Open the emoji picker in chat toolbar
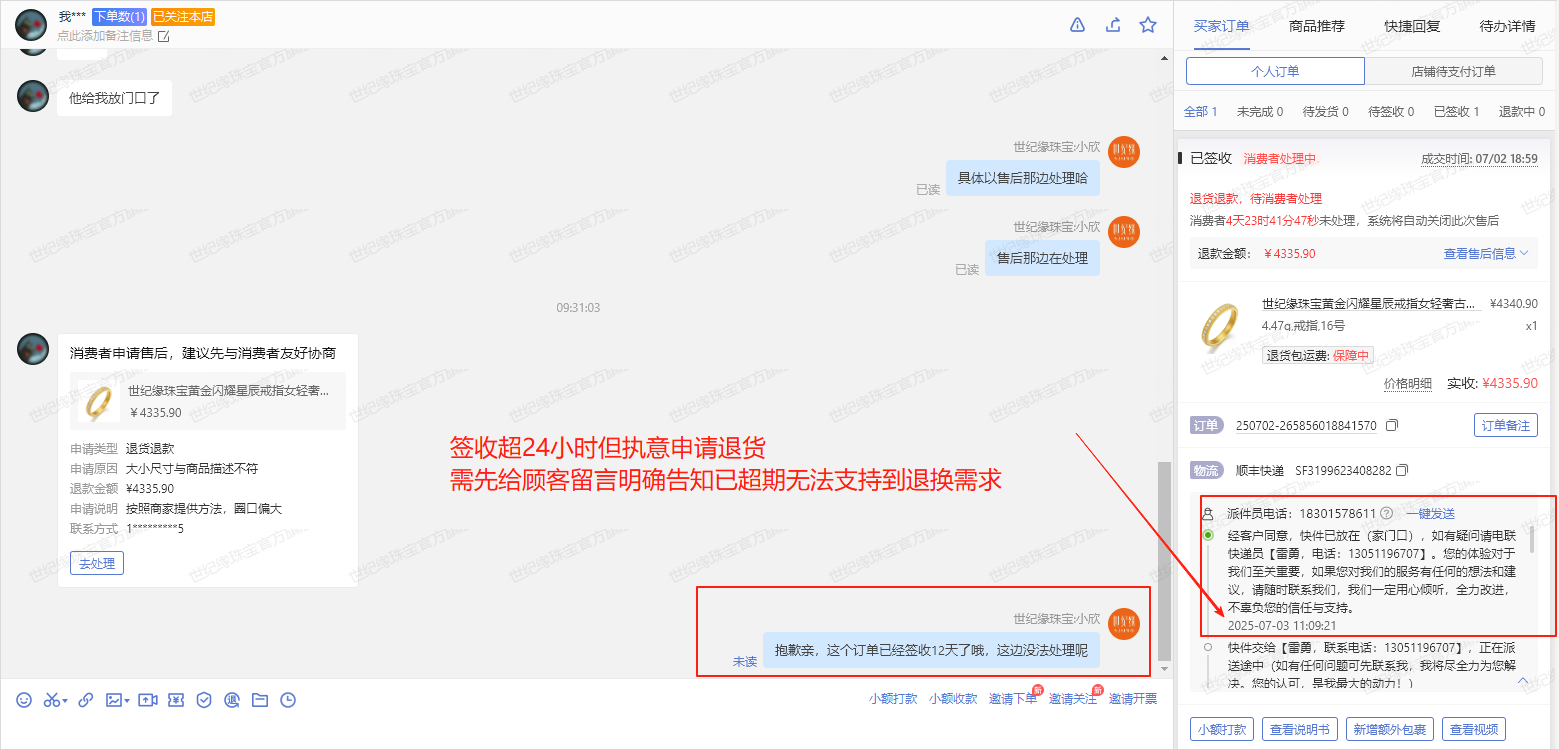1559x749 pixels. [24, 700]
